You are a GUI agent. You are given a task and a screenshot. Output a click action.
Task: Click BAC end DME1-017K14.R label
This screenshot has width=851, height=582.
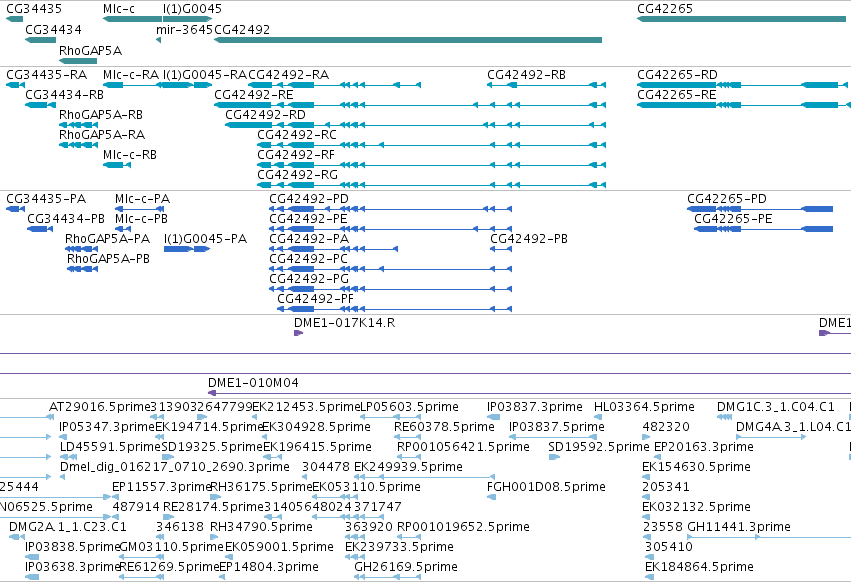[344, 323]
